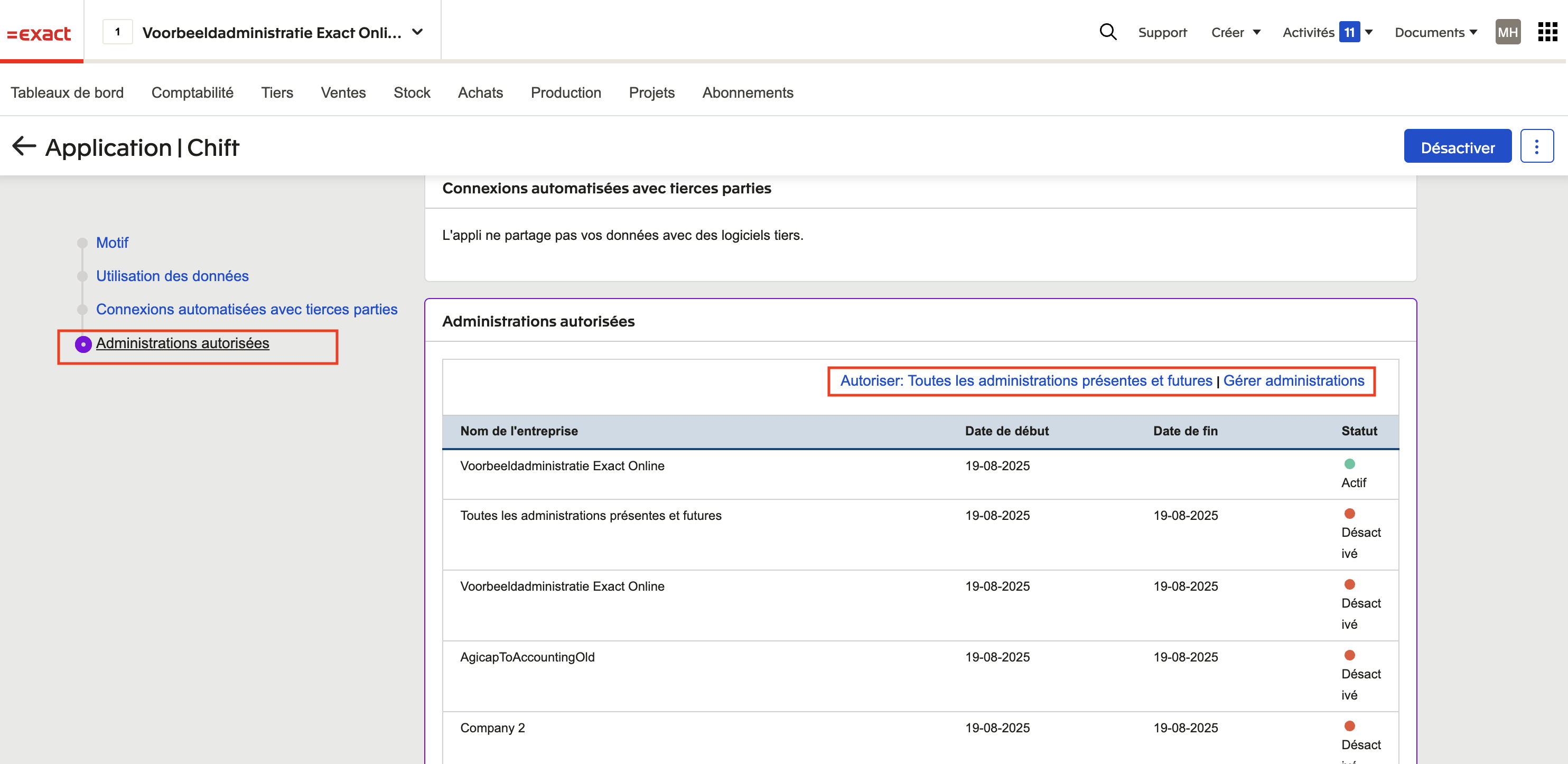The width and height of the screenshot is (1568, 764).
Task: Click the Connexions automatisées step bullet
Action: click(82, 310)
